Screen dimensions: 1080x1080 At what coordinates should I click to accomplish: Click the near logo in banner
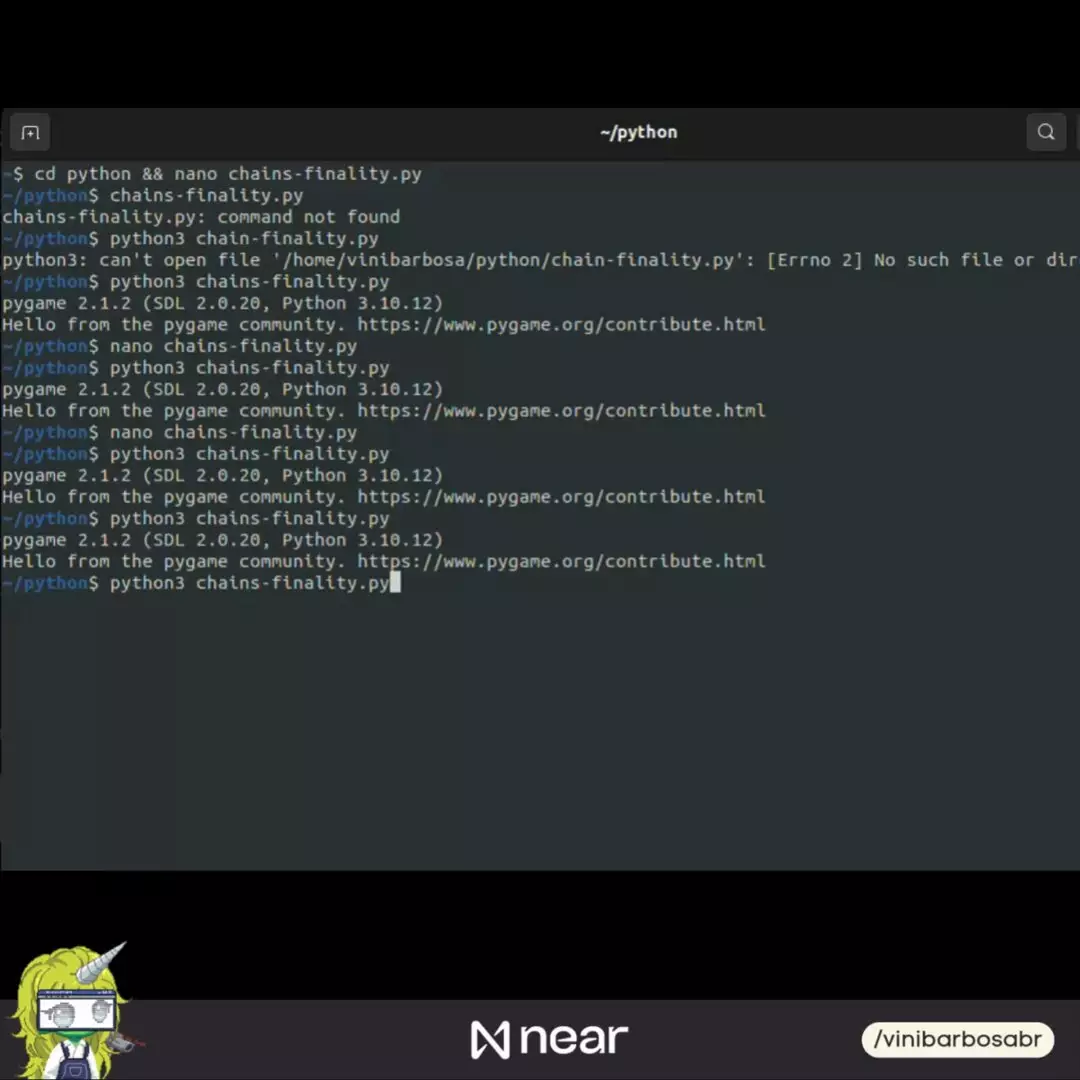pyautogui.click(x=549, y=1039)
